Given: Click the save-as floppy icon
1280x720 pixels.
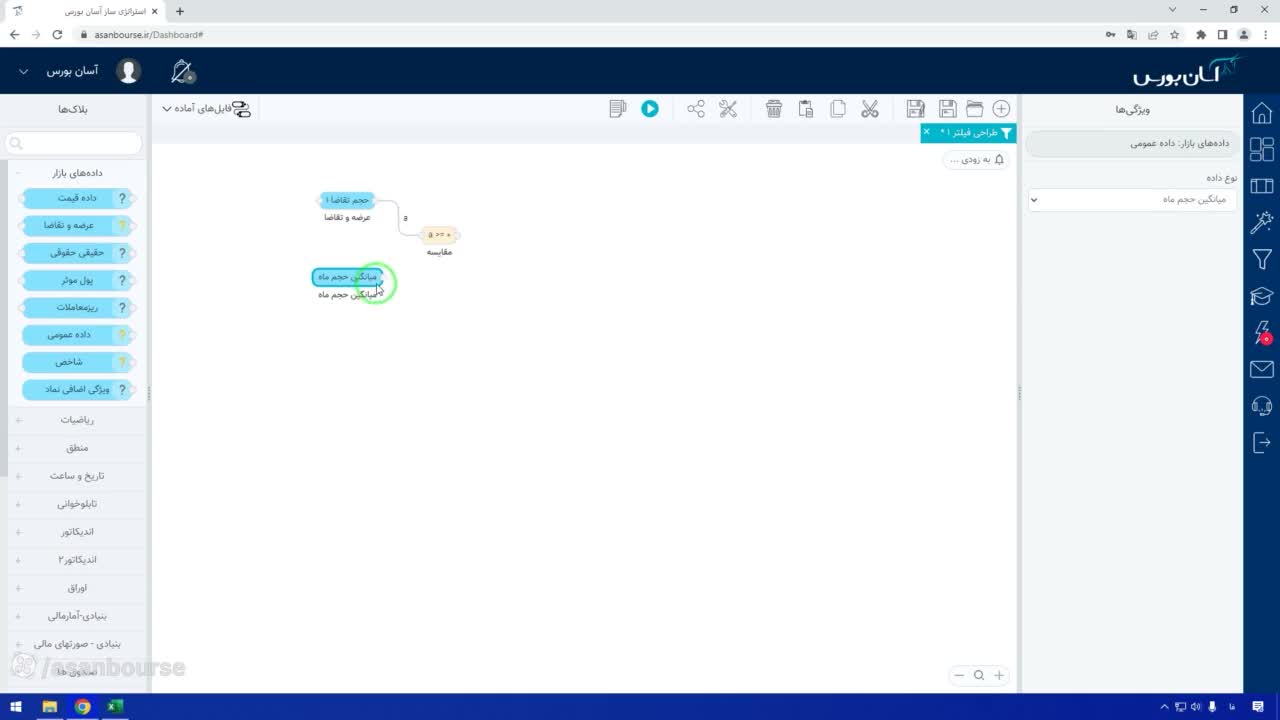Looking at the screenshot, I should pyautogui.click(x=915, y=109).
